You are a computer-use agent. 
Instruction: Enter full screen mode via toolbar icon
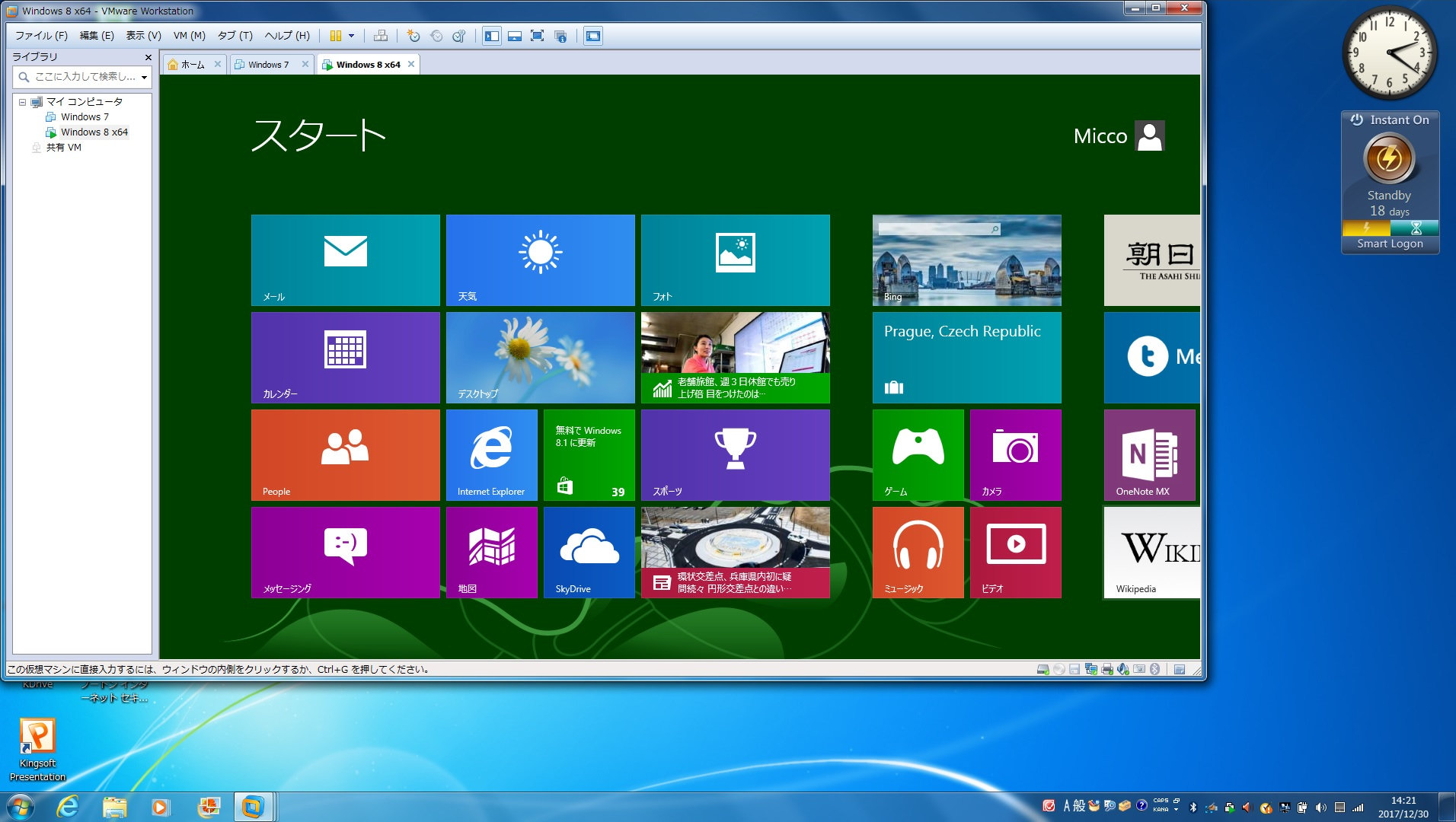pos(538,36)
